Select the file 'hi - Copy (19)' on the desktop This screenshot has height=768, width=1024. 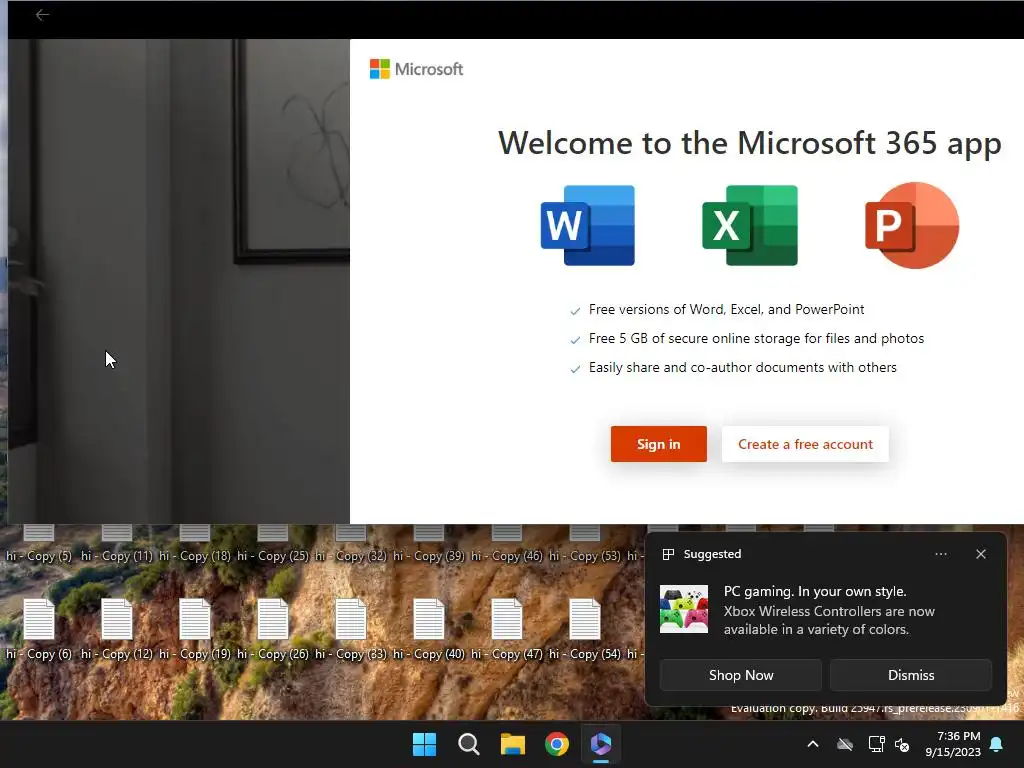195,629
